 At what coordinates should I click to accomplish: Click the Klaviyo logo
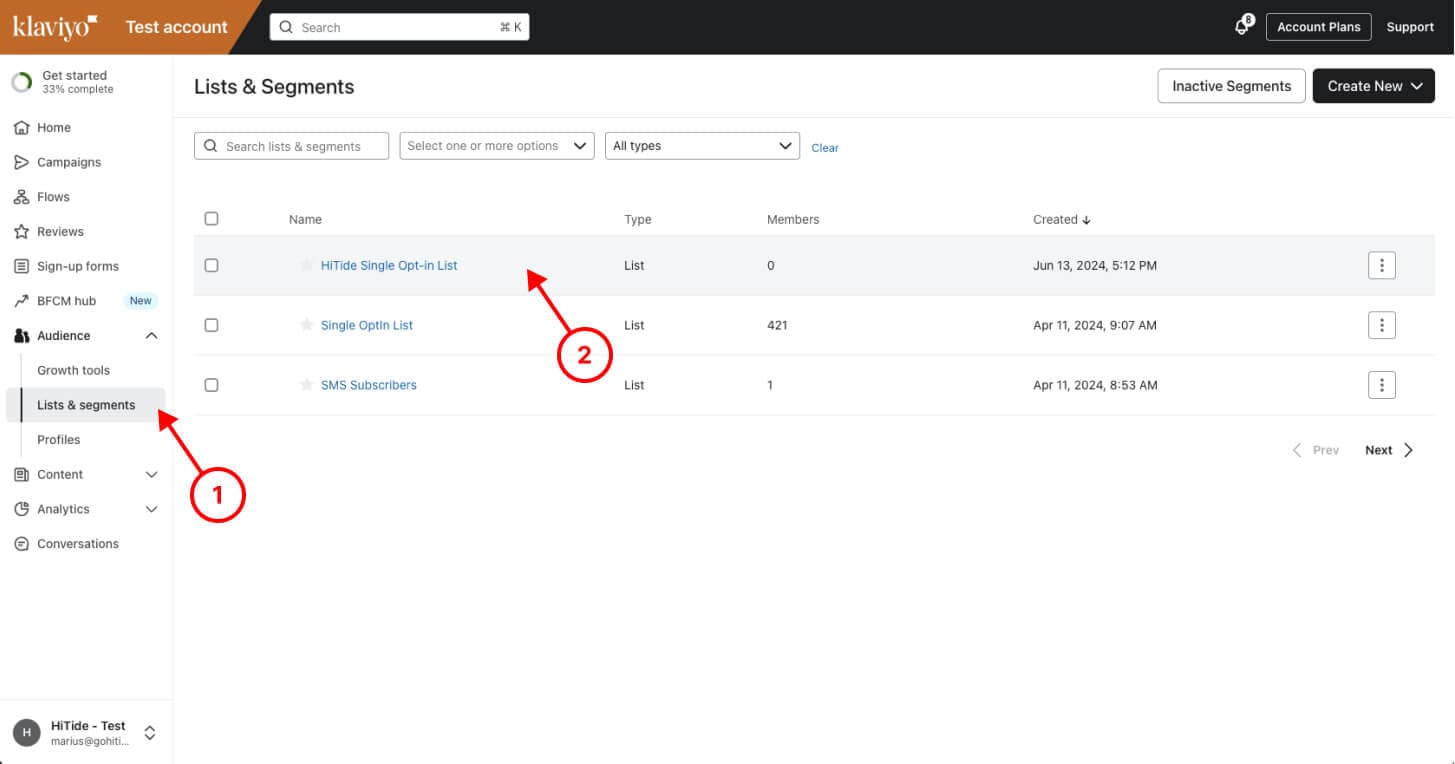(55, 27)
